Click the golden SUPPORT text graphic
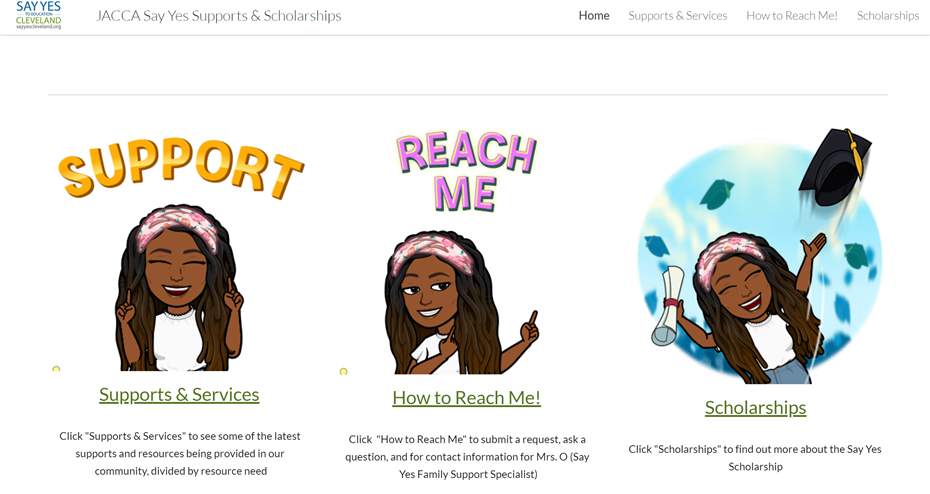930x494 pixels. 181,169
